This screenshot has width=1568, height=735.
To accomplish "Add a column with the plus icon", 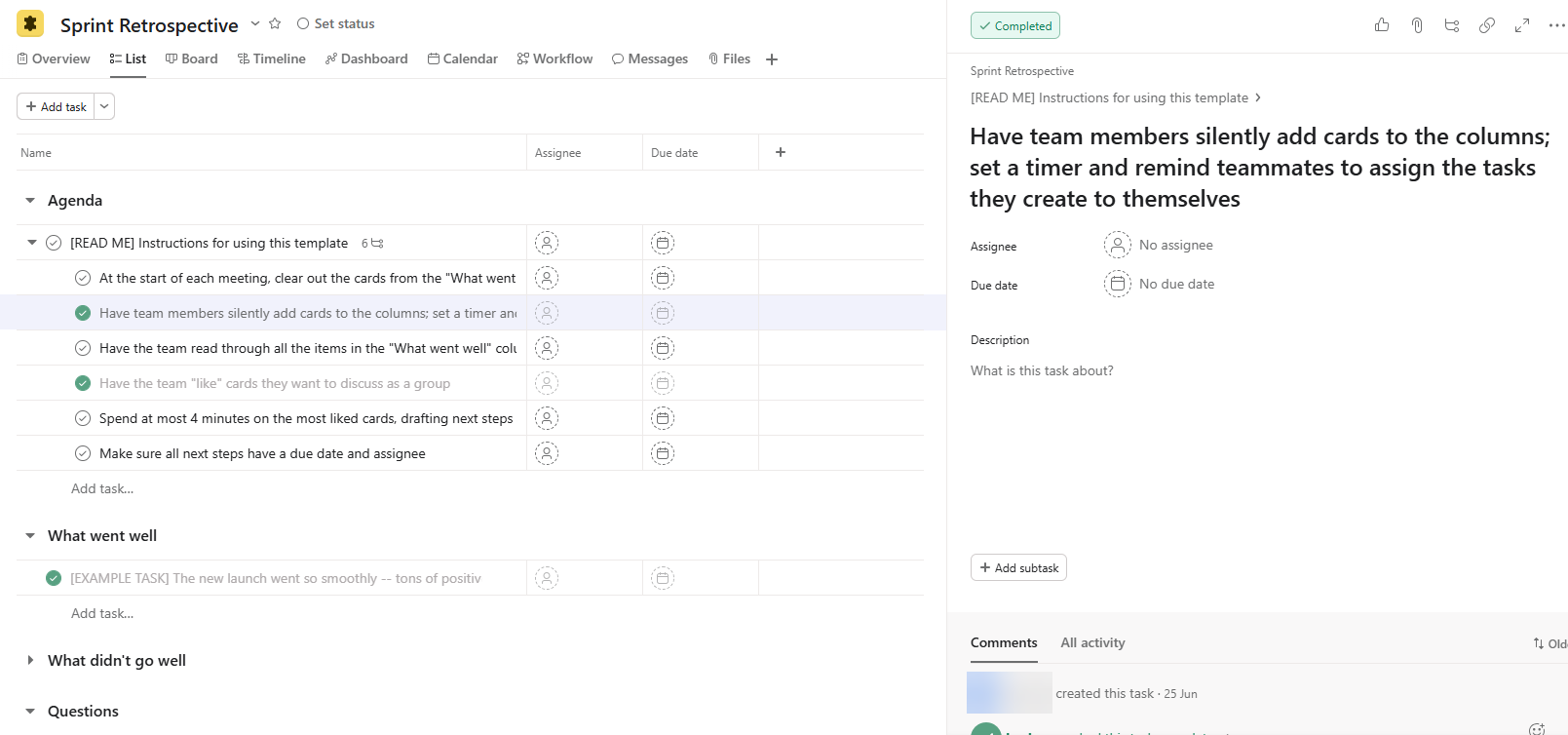I will [x=781, y=152].
